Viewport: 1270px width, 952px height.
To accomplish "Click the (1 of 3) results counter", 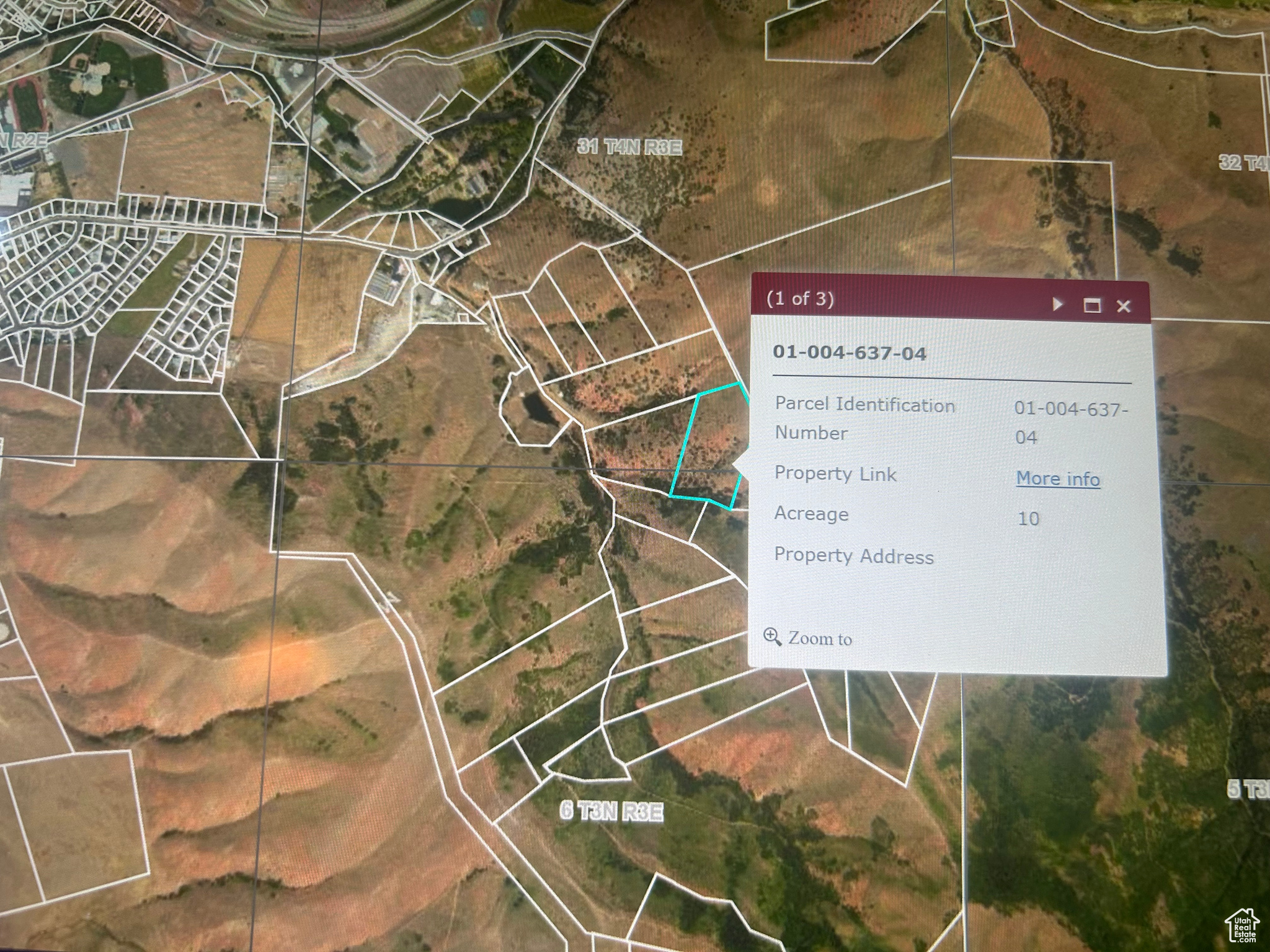I will [x=800, y=299].
